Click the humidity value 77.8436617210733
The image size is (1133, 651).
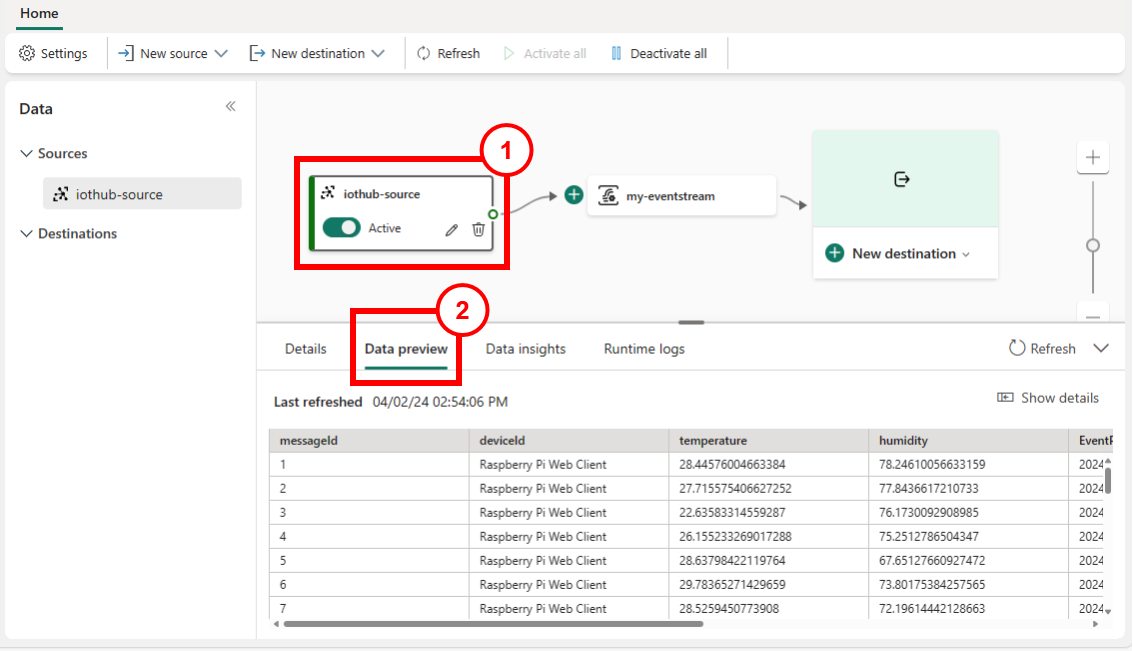pyautogui.click(x=929, y=488)
